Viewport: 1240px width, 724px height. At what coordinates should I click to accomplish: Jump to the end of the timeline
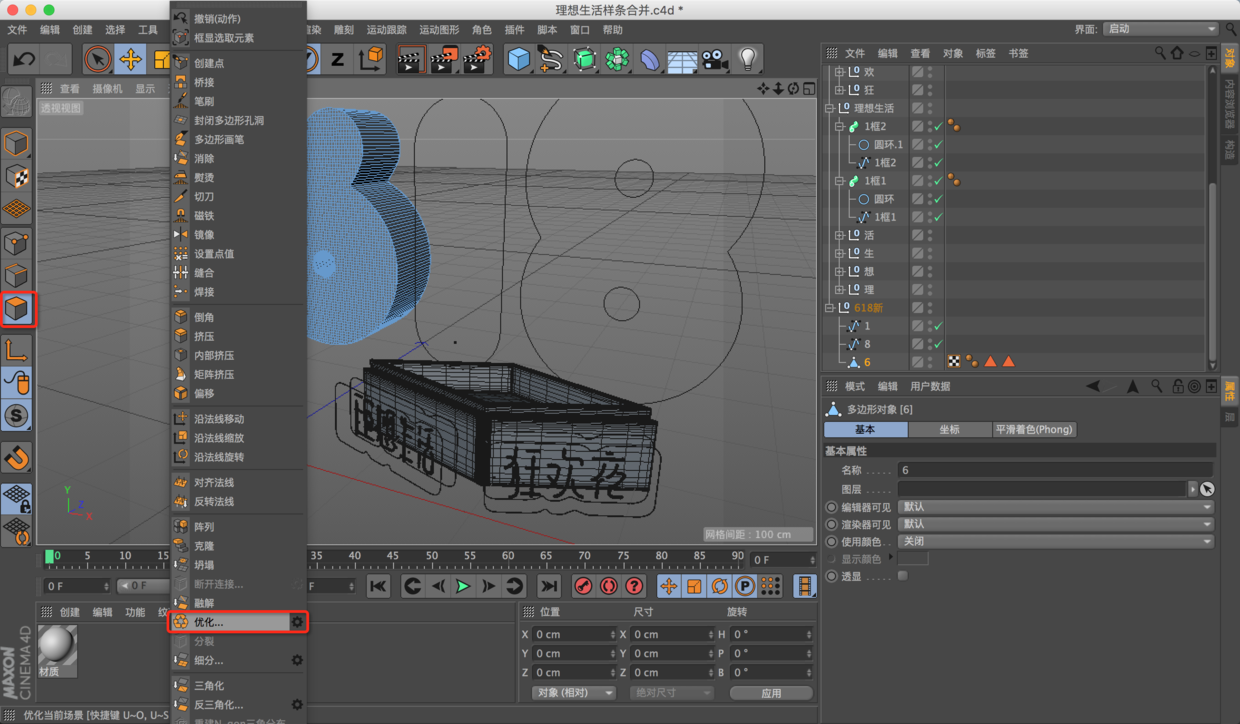coord(549,586)
